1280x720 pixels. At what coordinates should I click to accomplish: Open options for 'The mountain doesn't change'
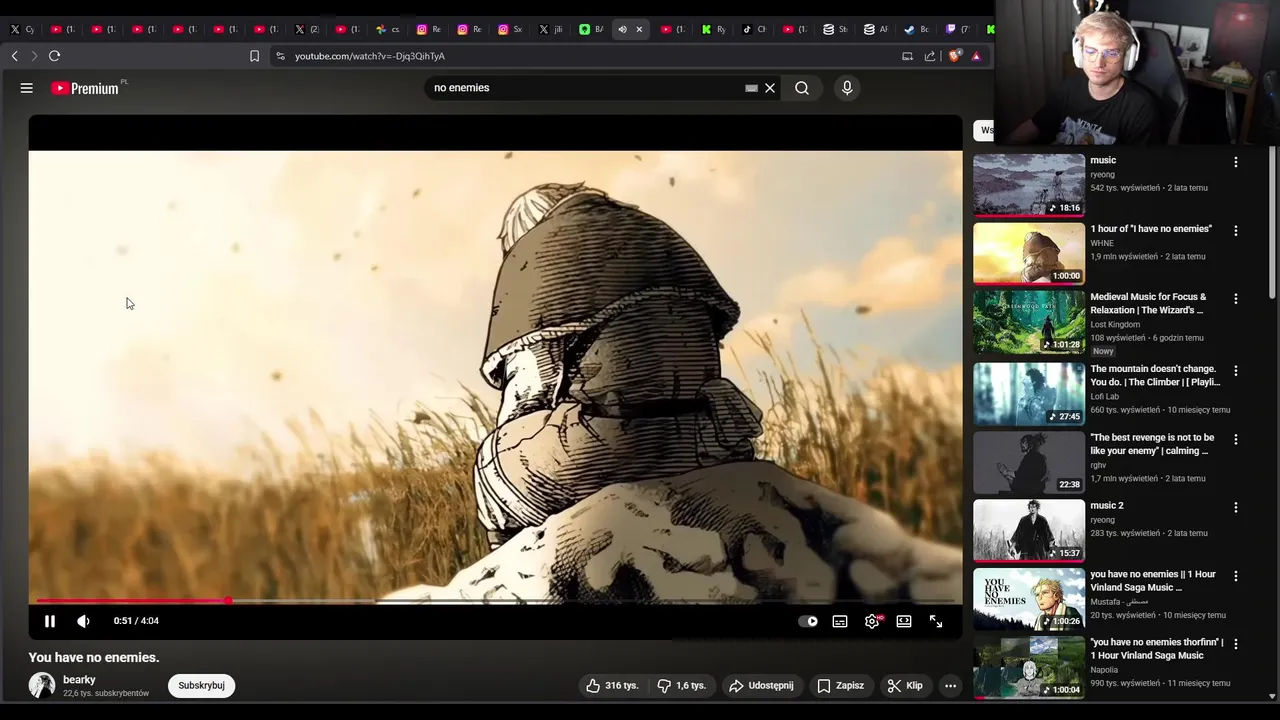click(x=1236, y=371)
